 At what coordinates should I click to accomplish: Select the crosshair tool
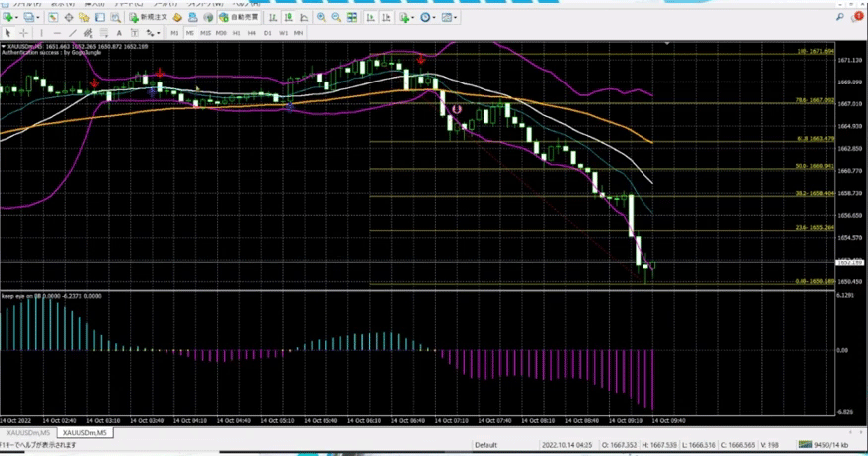(23, 33)
